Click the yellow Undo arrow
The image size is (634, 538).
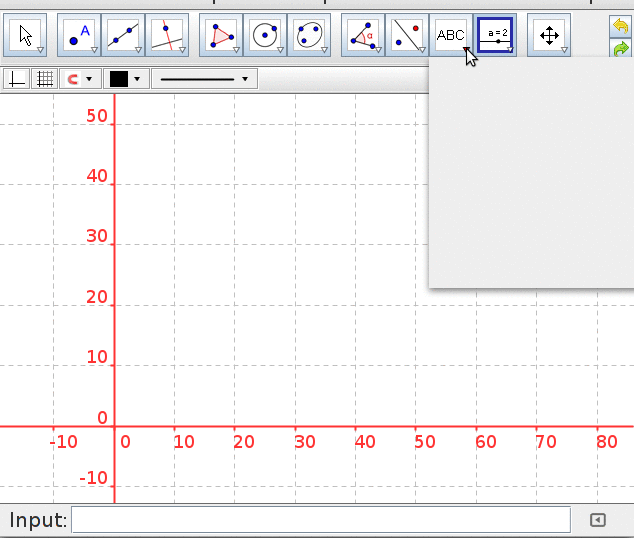coord(620,26)
